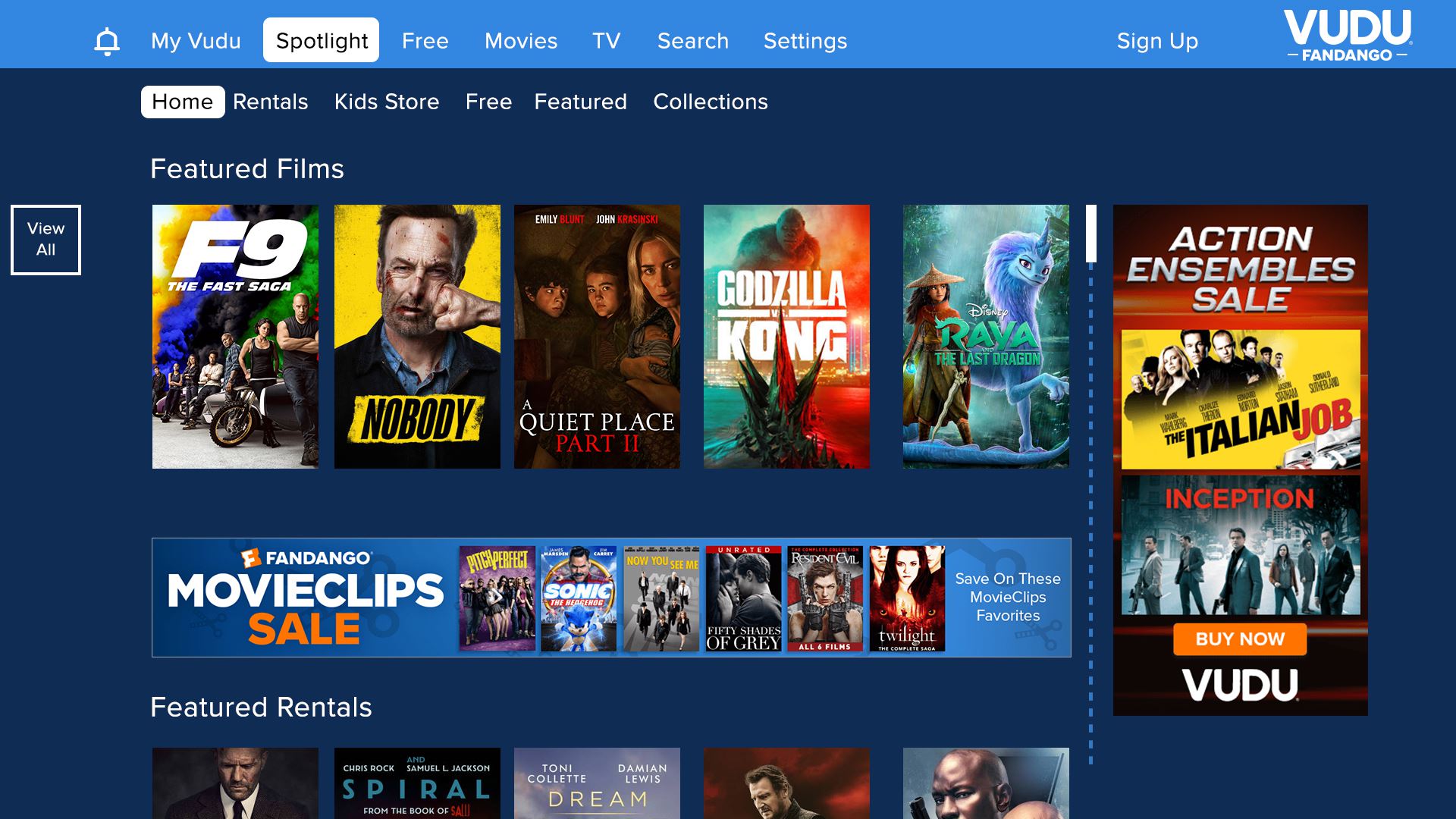Switch to the Movies section

pos(520,41)
